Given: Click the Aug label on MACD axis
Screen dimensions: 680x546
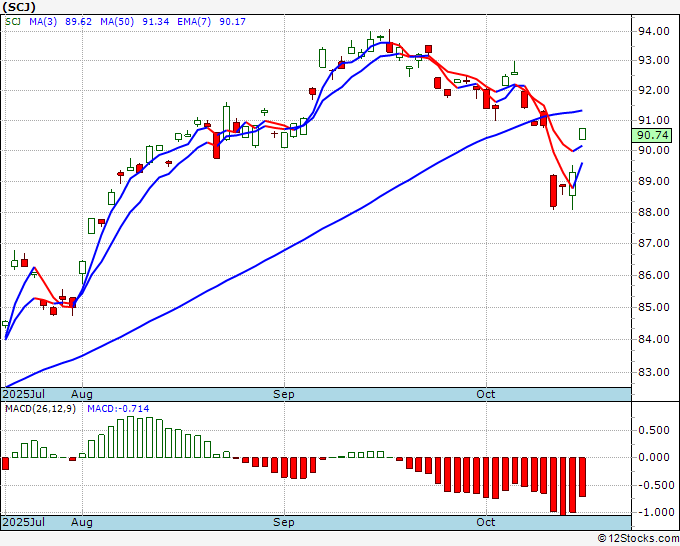Looking at the screenshot, I should (82, 522).
